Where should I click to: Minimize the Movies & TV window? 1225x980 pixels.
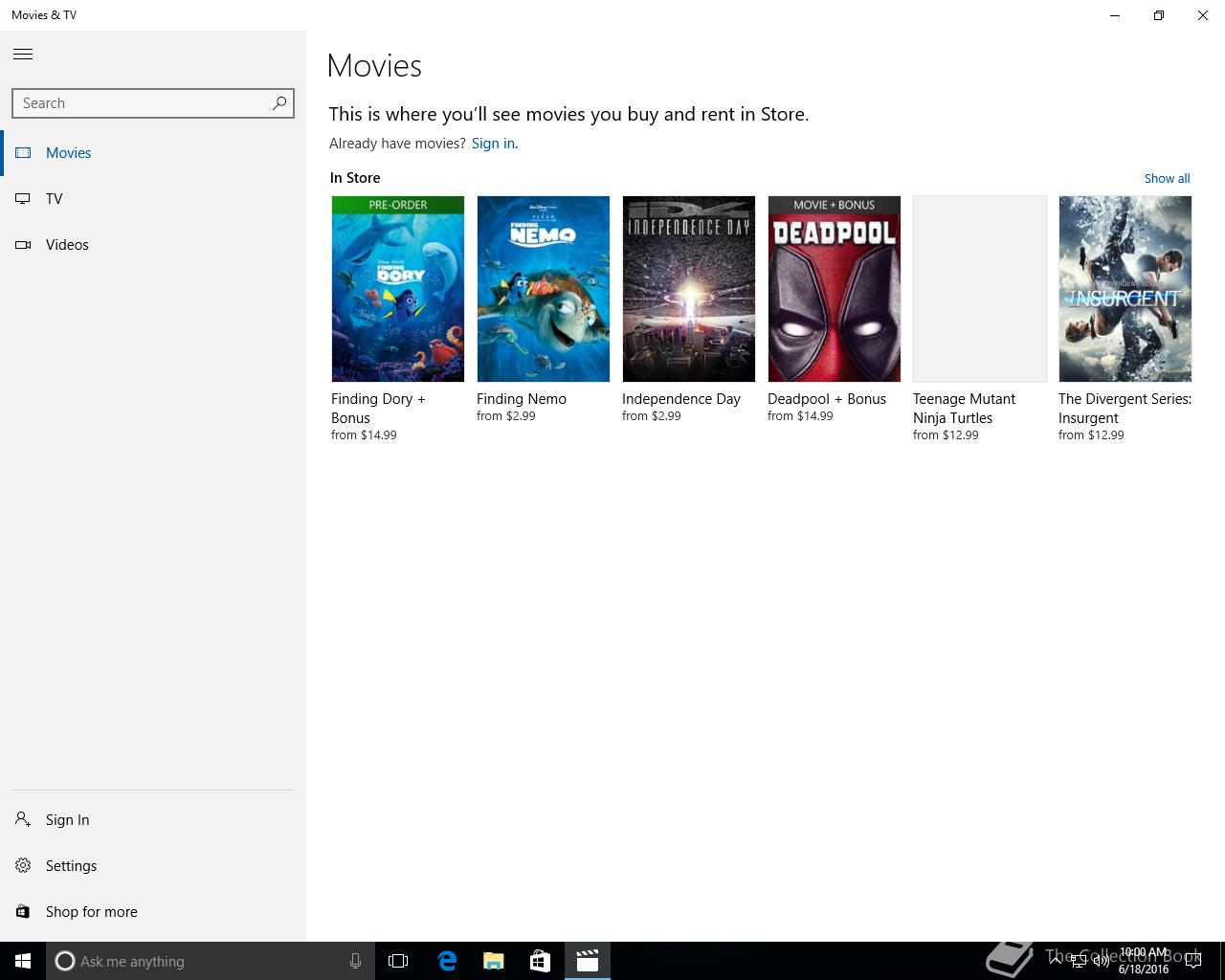tap(1115, 15)
